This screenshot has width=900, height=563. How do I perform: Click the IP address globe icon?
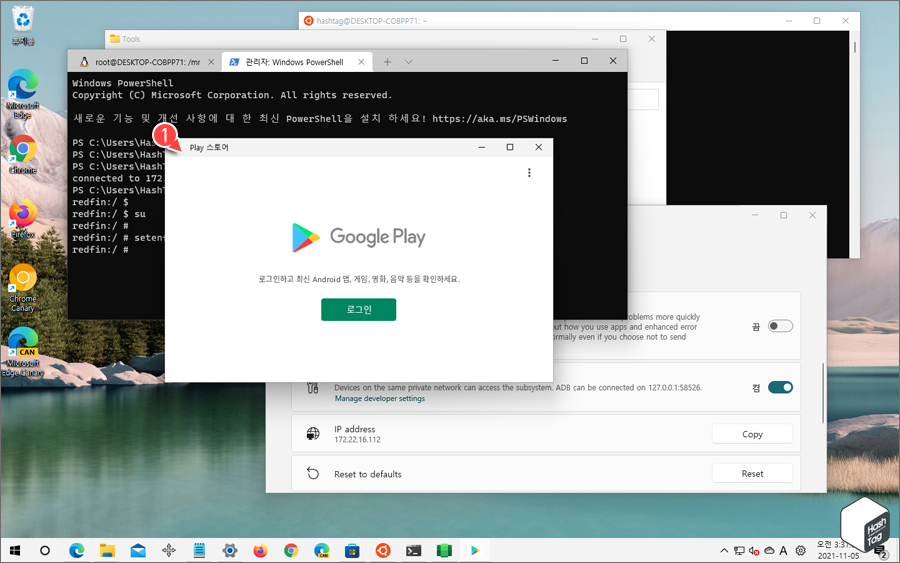(x=313, y=433)
